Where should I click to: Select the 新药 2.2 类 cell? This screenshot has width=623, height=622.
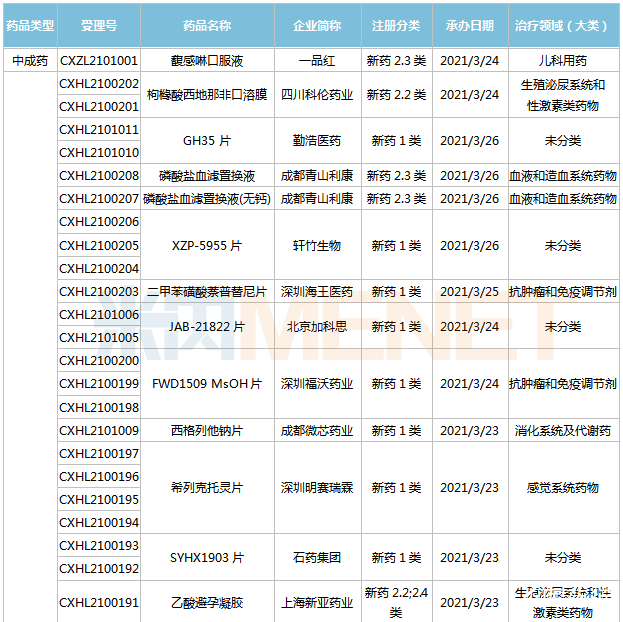pyautogui.click(x=397, y=95)
